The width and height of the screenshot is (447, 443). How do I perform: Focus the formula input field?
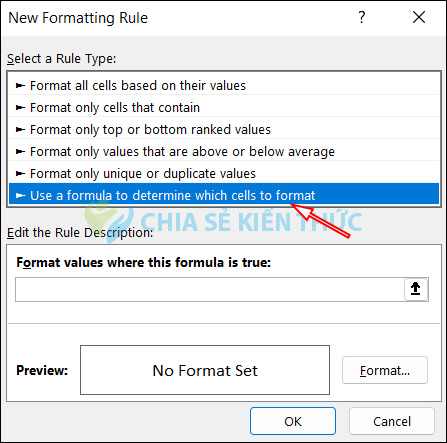tap(210, 289)
